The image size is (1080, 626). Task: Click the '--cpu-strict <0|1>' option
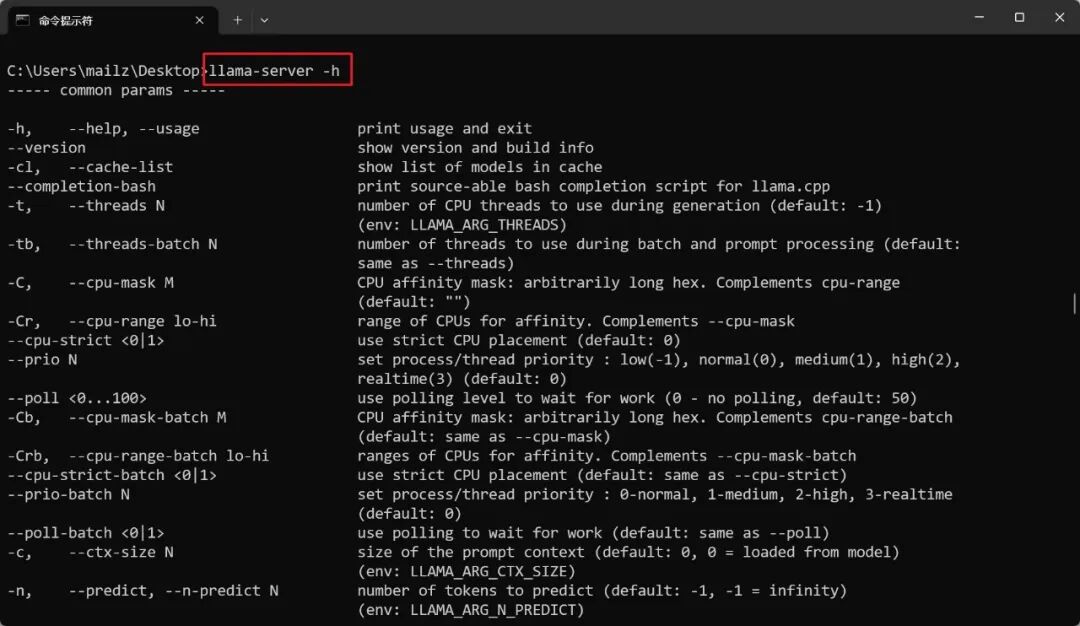85,340
